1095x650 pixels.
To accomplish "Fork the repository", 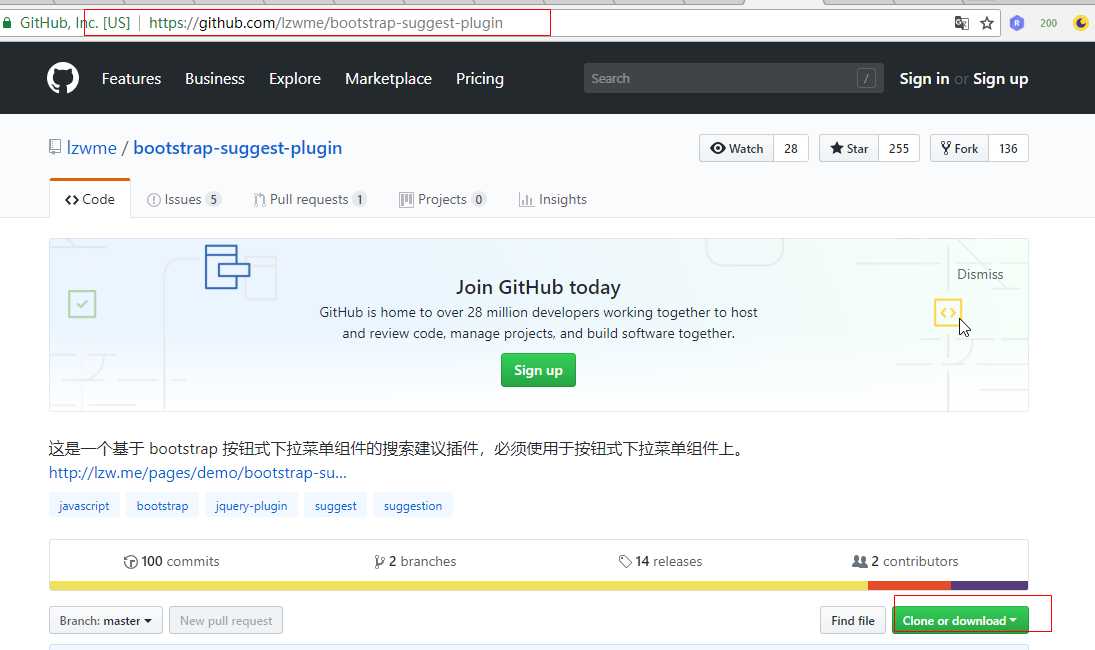I will 960,148.
